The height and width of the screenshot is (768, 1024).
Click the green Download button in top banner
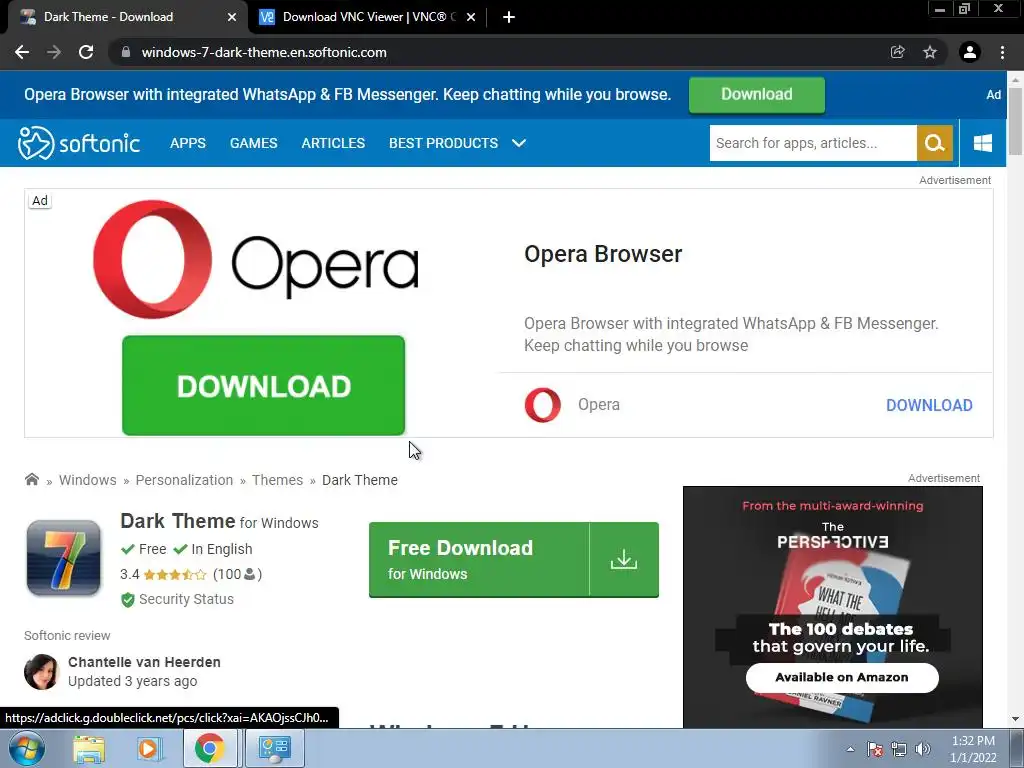pos(757,95)
